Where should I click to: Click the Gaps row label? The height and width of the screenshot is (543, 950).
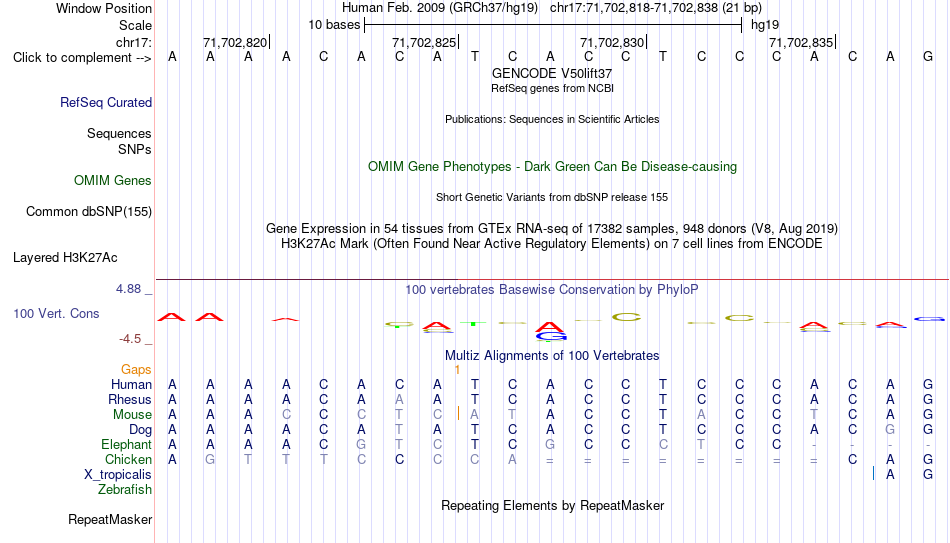(x=136, y=370)
